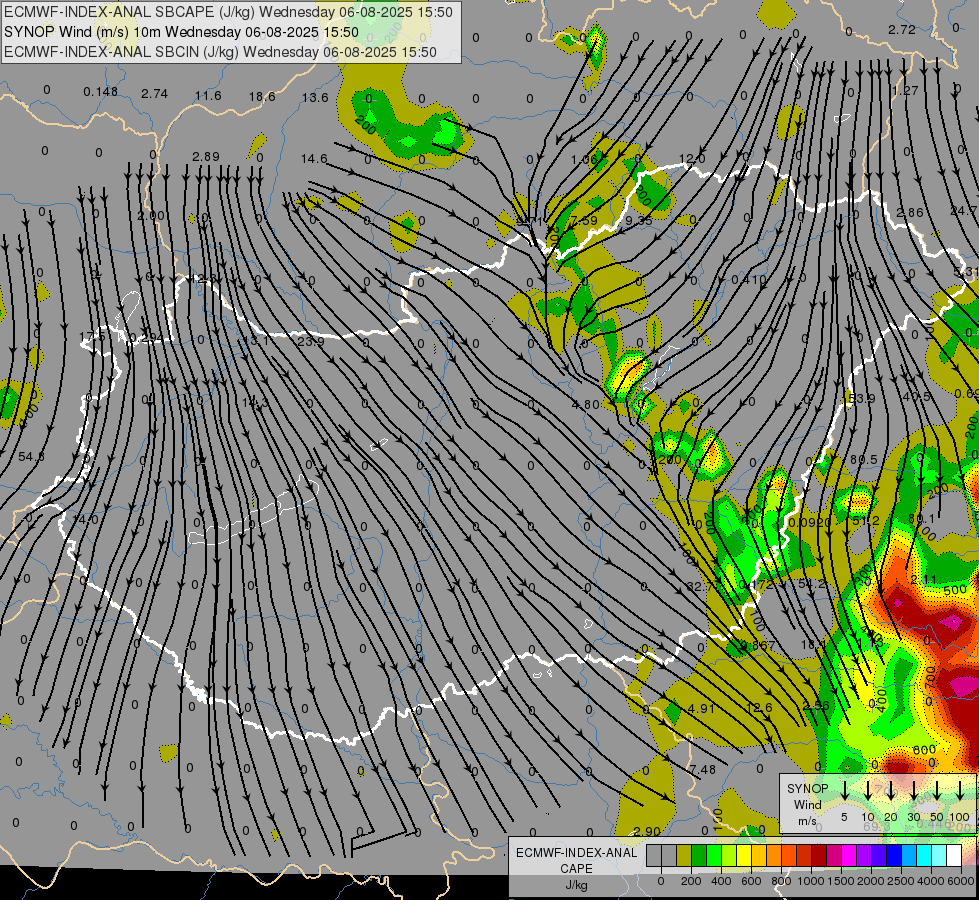Click the 'ECMWF-INDEX-ANAL' label in CAPE legend

click(576, 853)
